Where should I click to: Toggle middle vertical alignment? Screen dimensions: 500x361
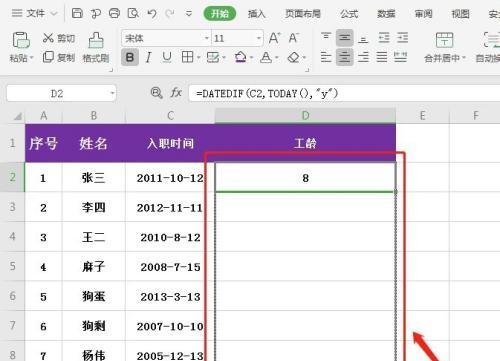click(345, 38)
